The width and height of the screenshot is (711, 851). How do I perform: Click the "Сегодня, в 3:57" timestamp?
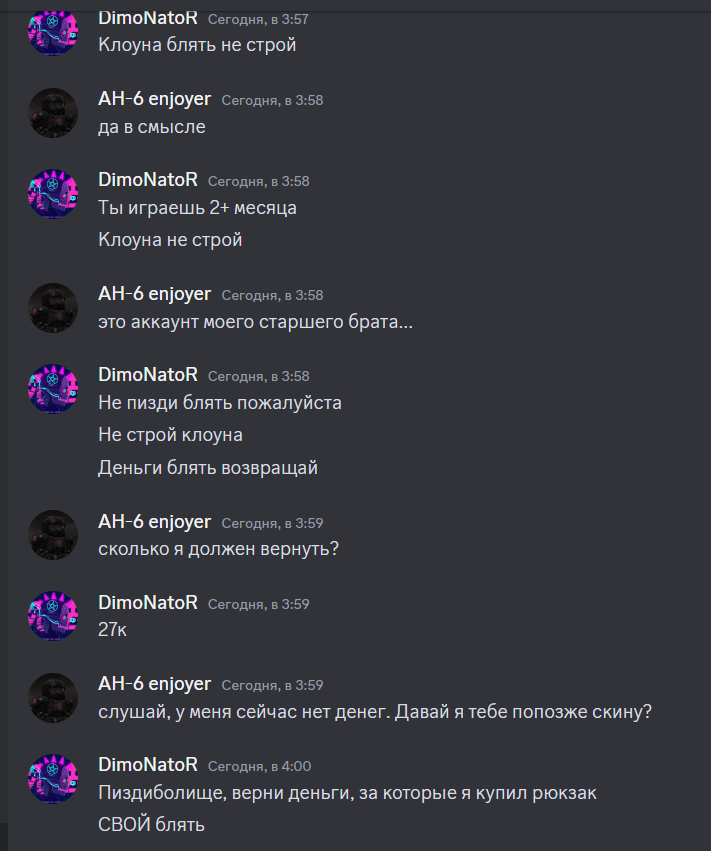click(x=258, y=20)
